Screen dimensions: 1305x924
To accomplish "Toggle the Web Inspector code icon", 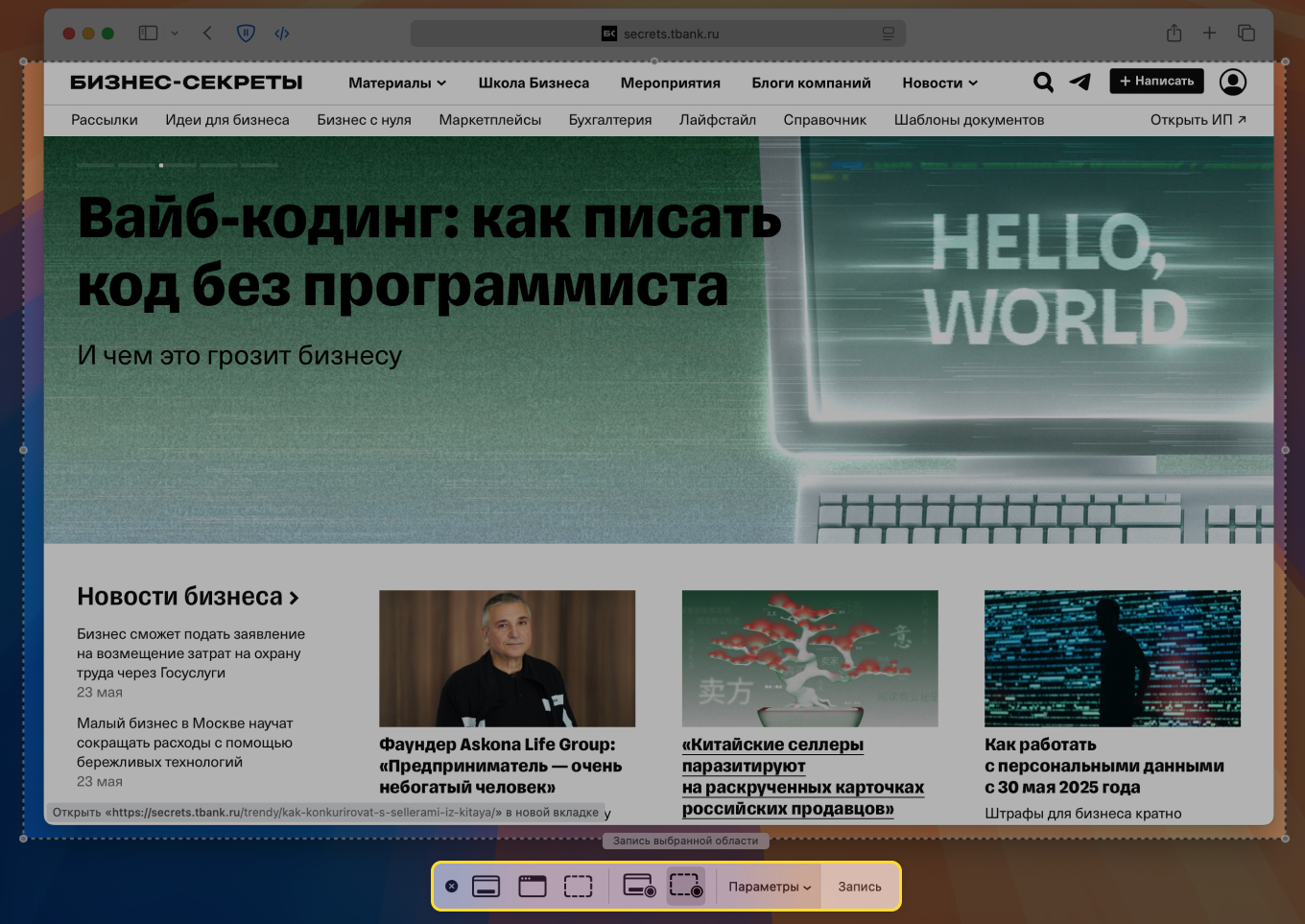I will point(282,33).
